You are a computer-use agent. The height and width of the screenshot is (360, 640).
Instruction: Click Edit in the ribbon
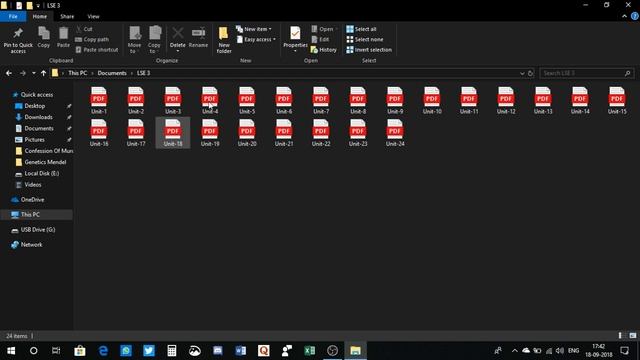[320, 40]
